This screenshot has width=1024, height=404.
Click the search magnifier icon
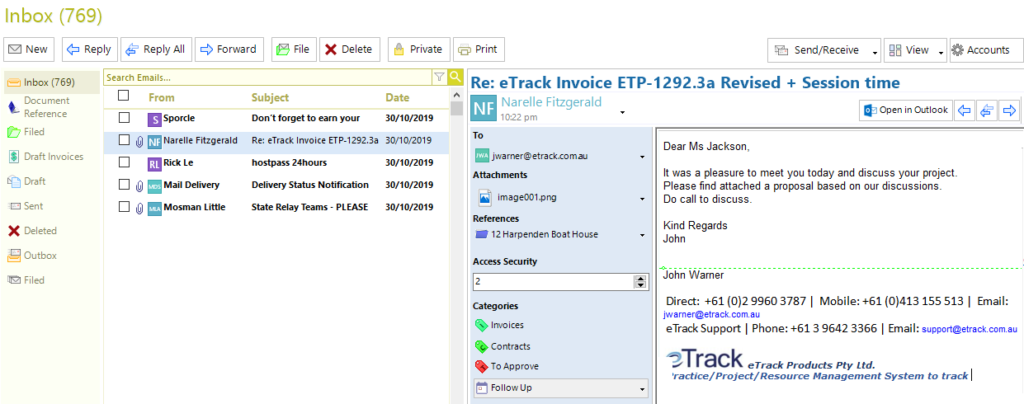tap(455, 78)
